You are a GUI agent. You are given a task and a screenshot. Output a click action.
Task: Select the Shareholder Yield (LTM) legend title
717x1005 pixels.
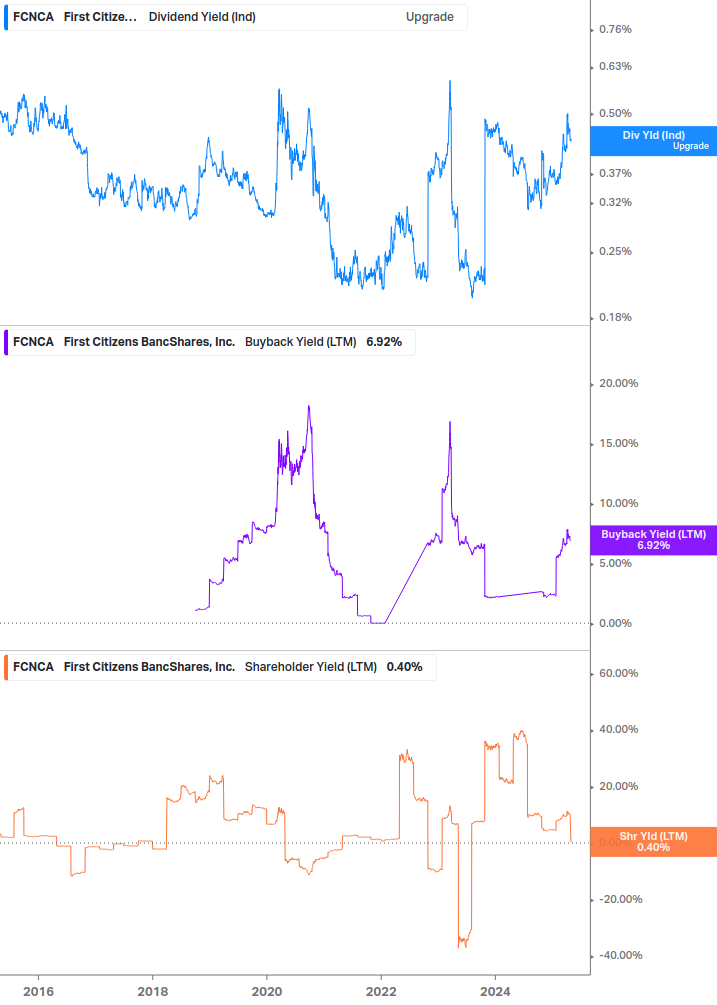311,667
